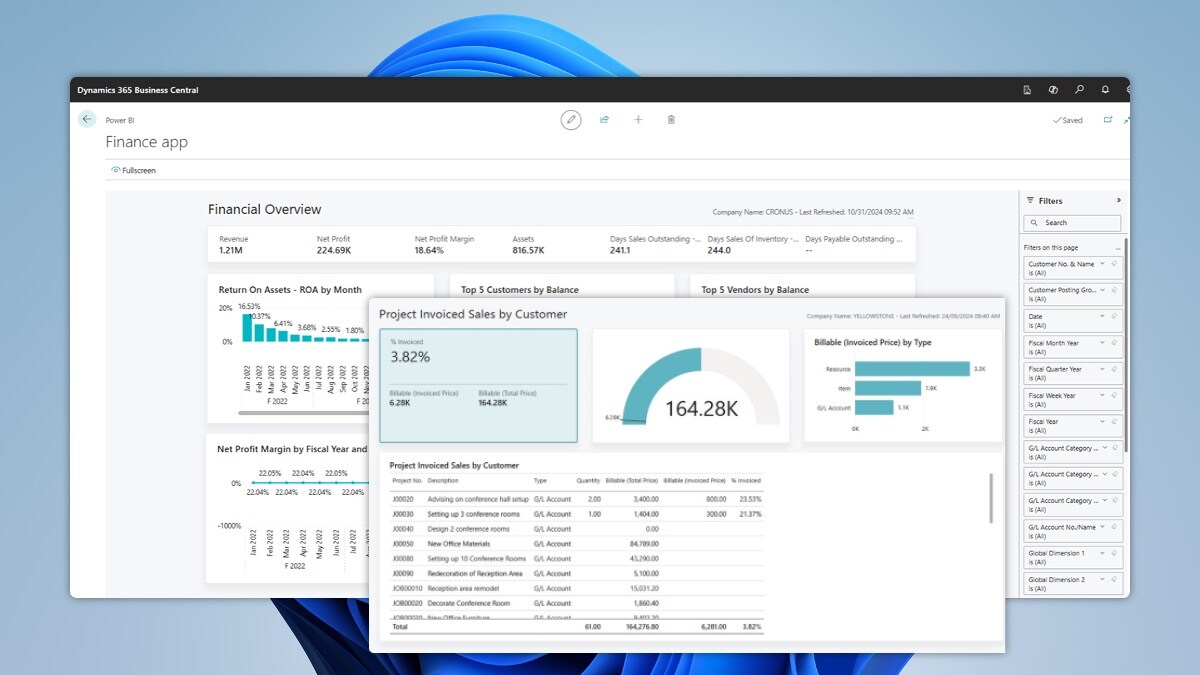Click the Add (+) icon in the toolbar
1200x675 pixels.
pos(638,119)
